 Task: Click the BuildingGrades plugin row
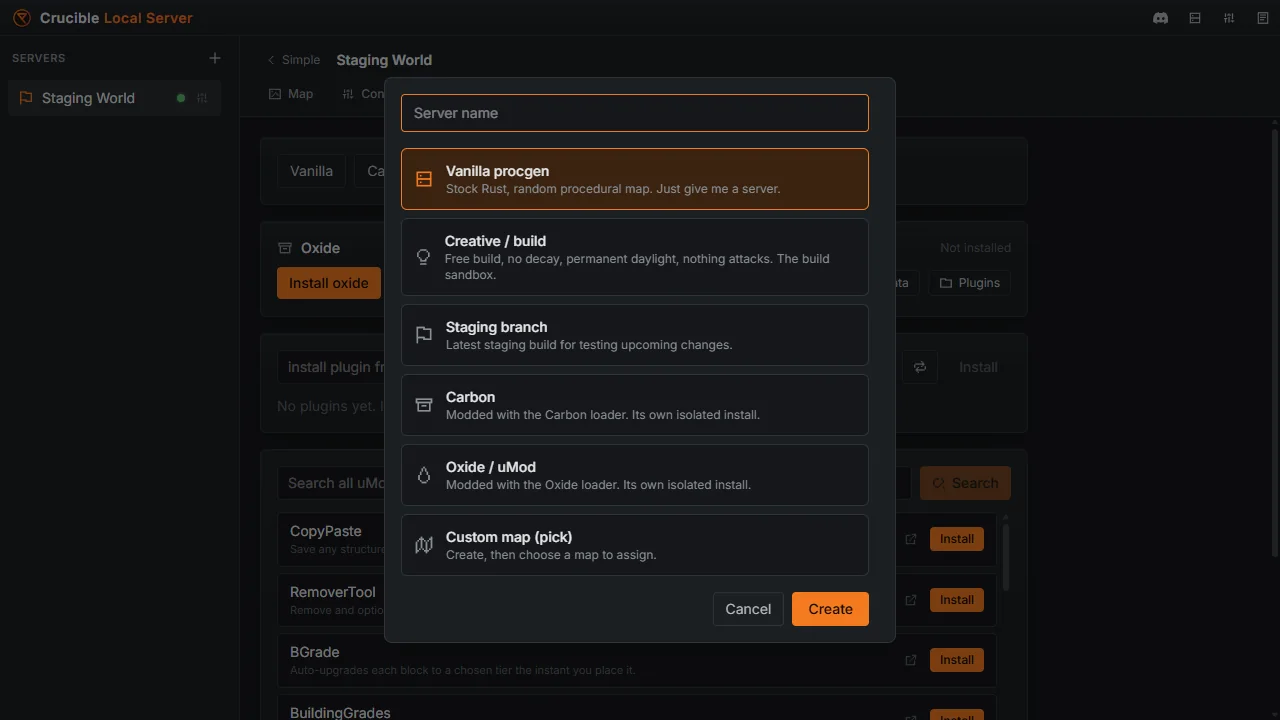(x=637, y=708)
